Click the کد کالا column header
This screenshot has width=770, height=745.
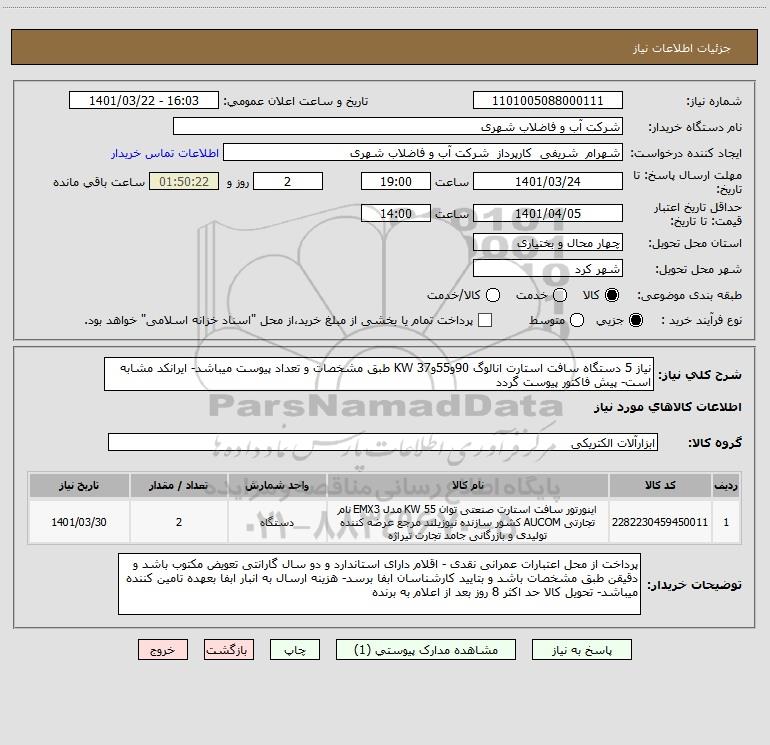point(660,485)
